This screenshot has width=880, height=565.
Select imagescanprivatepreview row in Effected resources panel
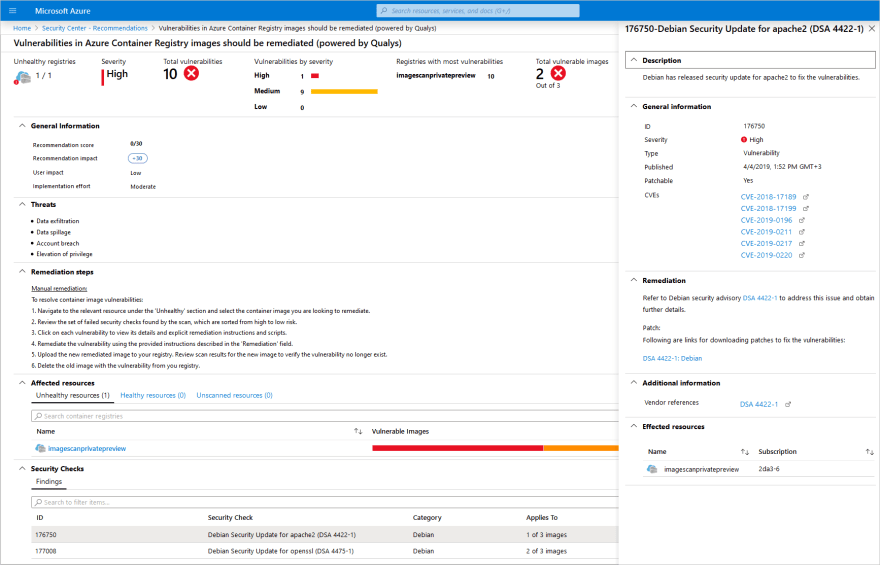[758, 469]
